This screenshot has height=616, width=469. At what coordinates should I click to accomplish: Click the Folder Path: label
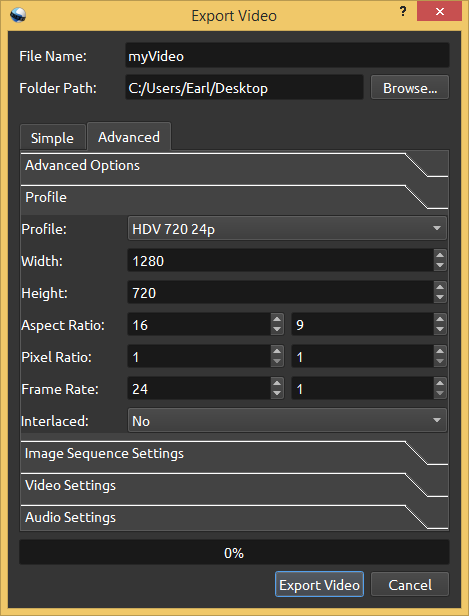click(x=58, y=88)
